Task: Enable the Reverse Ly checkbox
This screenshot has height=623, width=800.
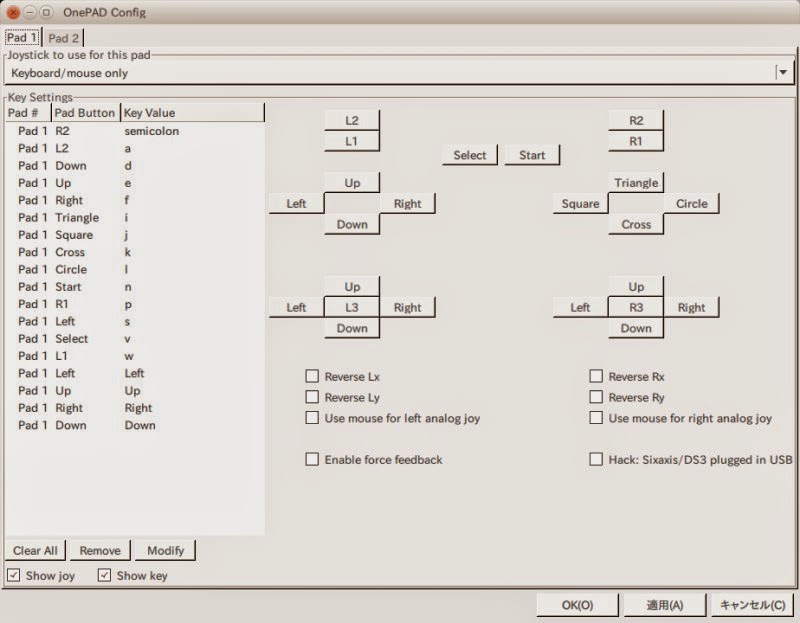Action: (x=312, y=397)
